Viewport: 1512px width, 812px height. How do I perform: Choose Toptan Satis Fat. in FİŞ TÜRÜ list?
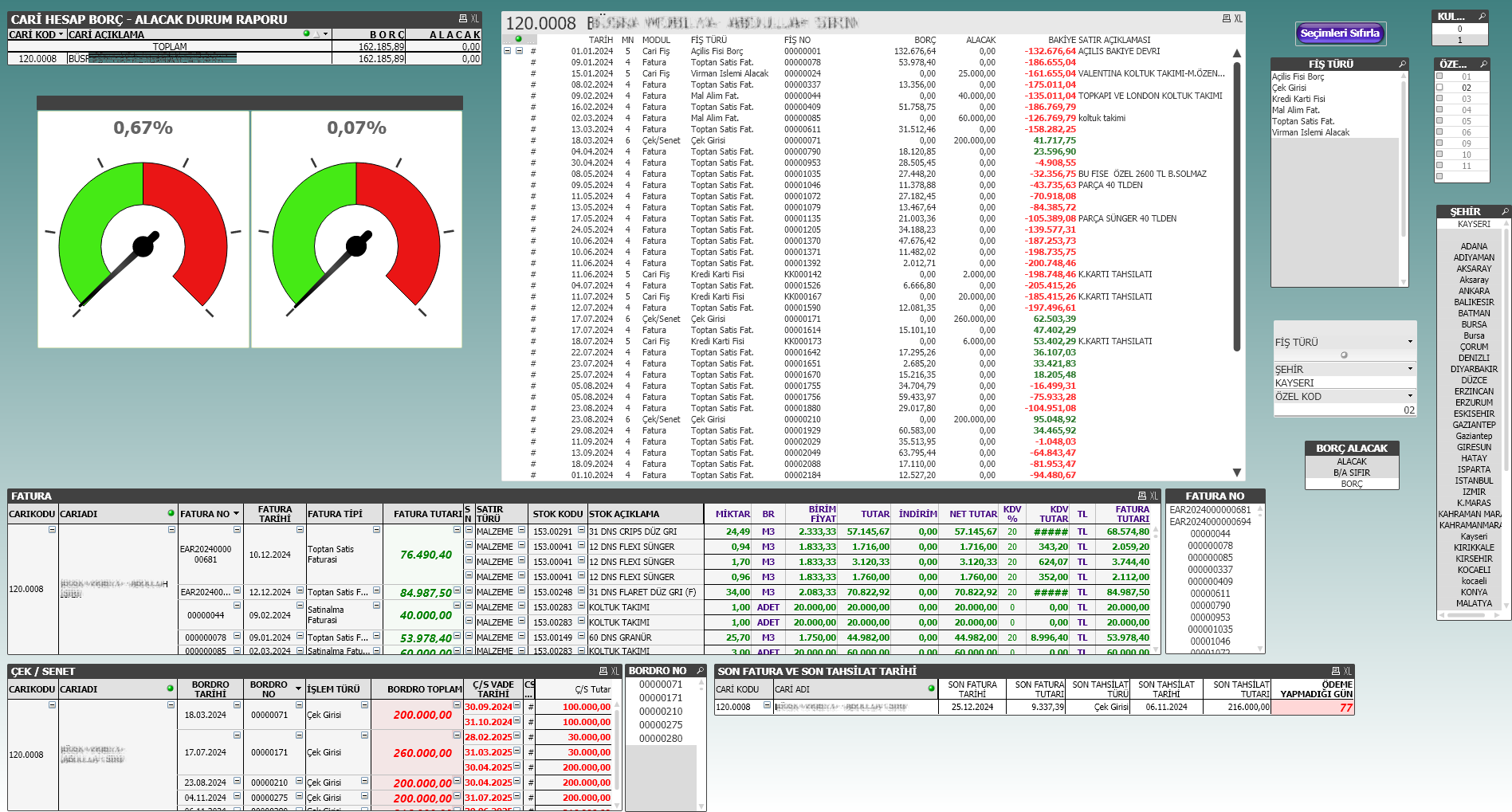1302,121
